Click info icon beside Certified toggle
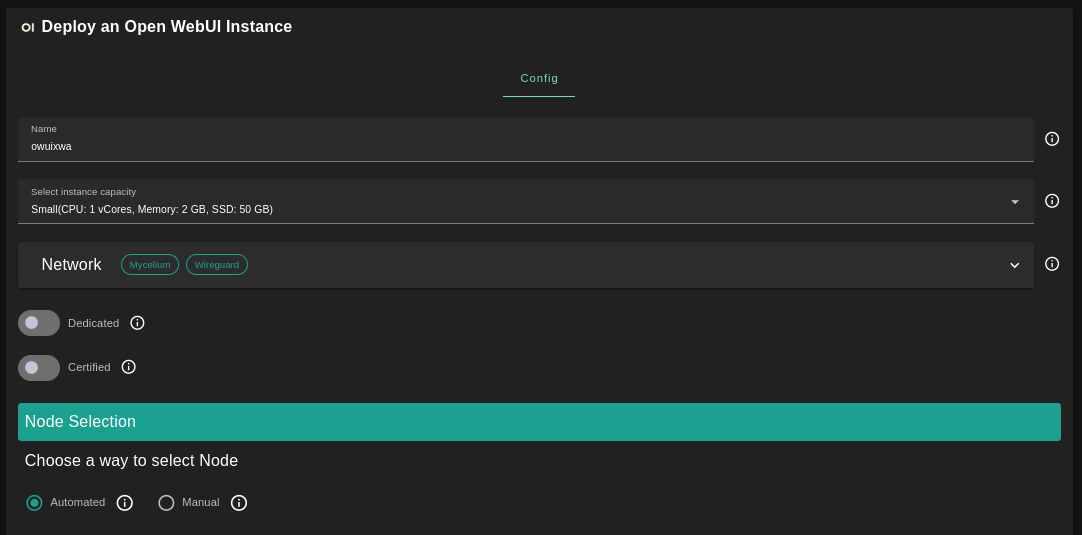This screenshot has width=1082, height=535. 129,367
